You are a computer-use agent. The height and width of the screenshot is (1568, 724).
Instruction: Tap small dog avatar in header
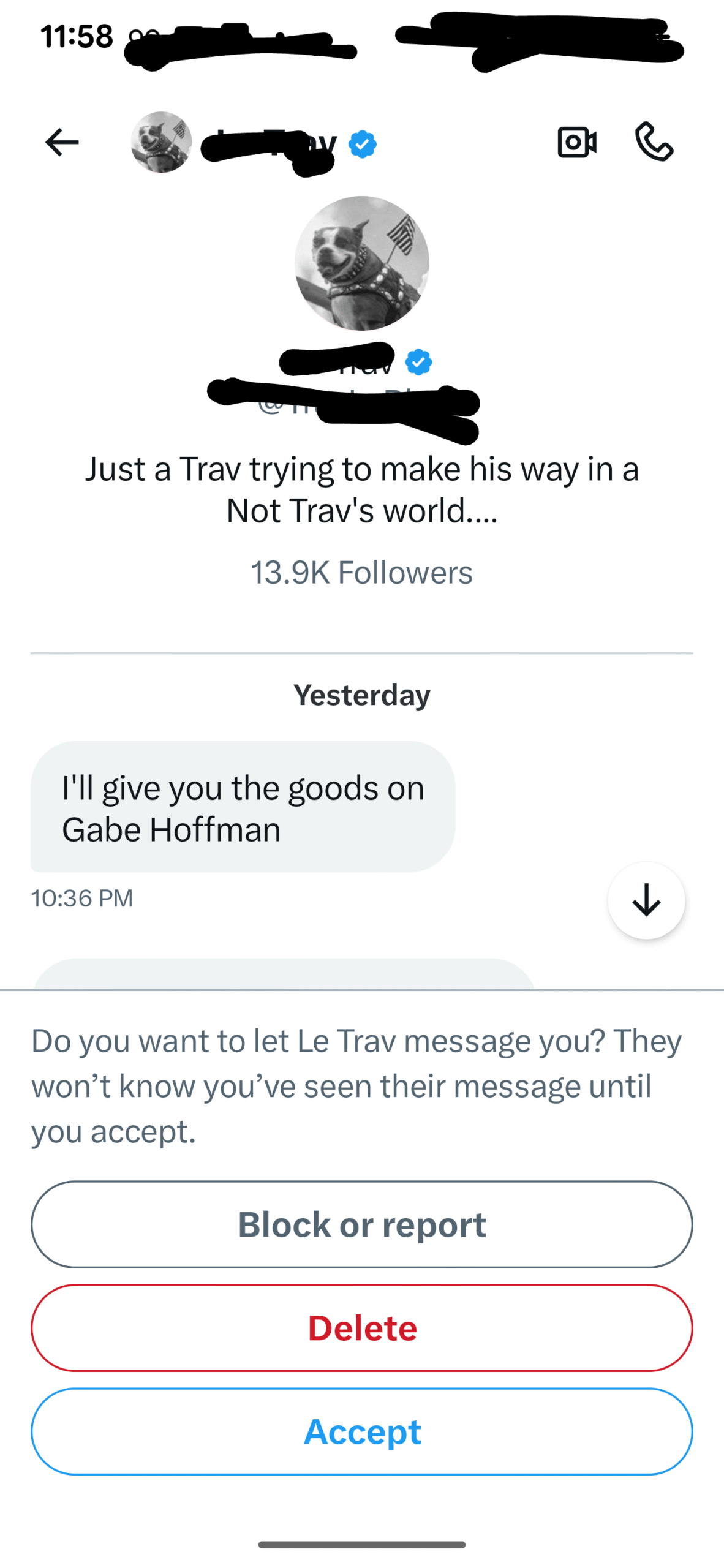pyautogui.click(x=161, y=142)
